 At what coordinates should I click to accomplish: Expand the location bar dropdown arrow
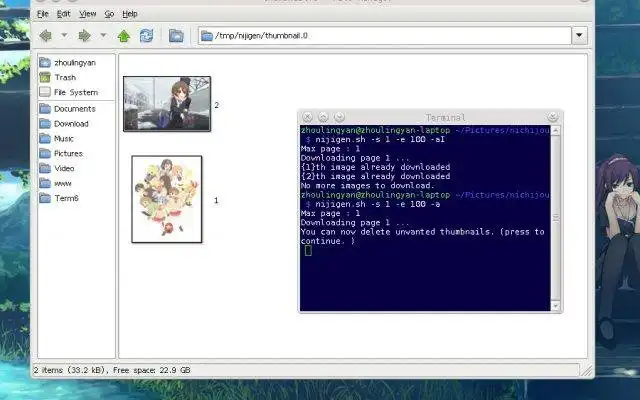coord(579,36)
